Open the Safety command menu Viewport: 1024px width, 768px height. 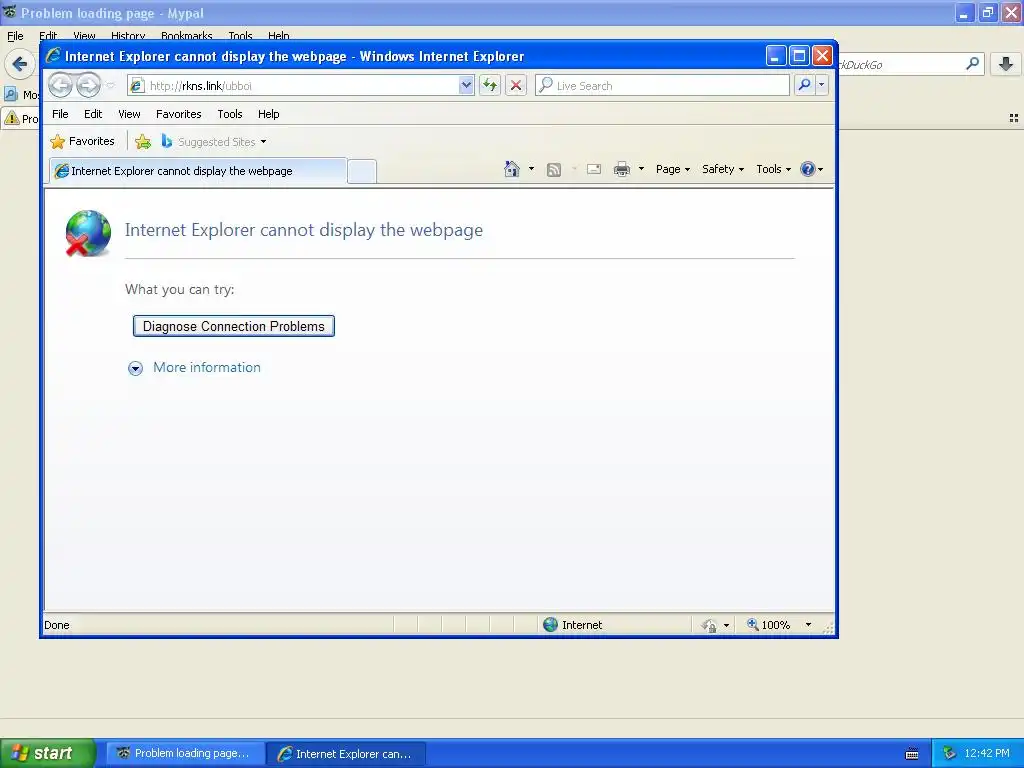[x=722, y=169]
